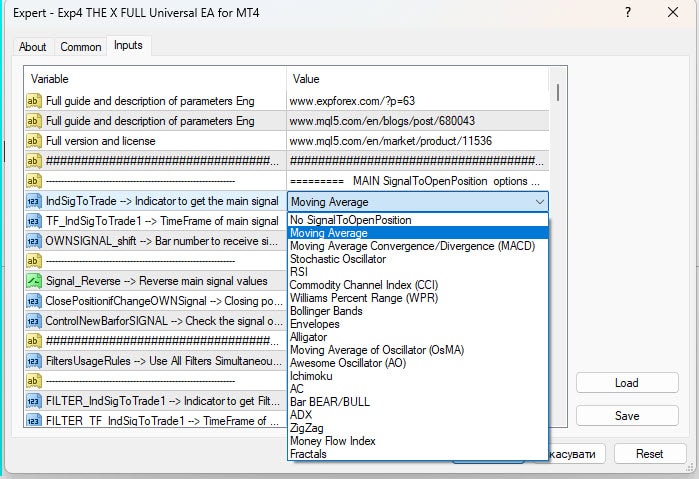
Task: Choose Bollinger Bands in the indicator list
Action: (326, 311)
